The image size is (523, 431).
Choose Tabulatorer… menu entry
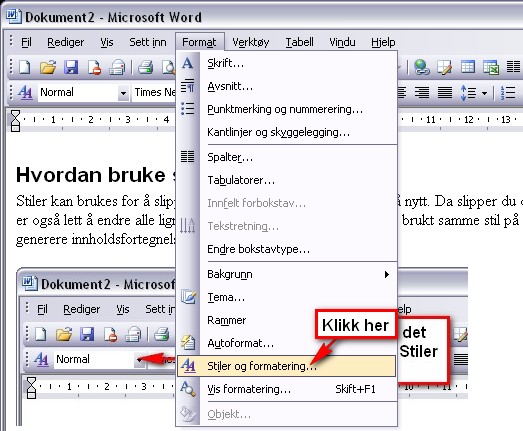(x=287, y=180)
